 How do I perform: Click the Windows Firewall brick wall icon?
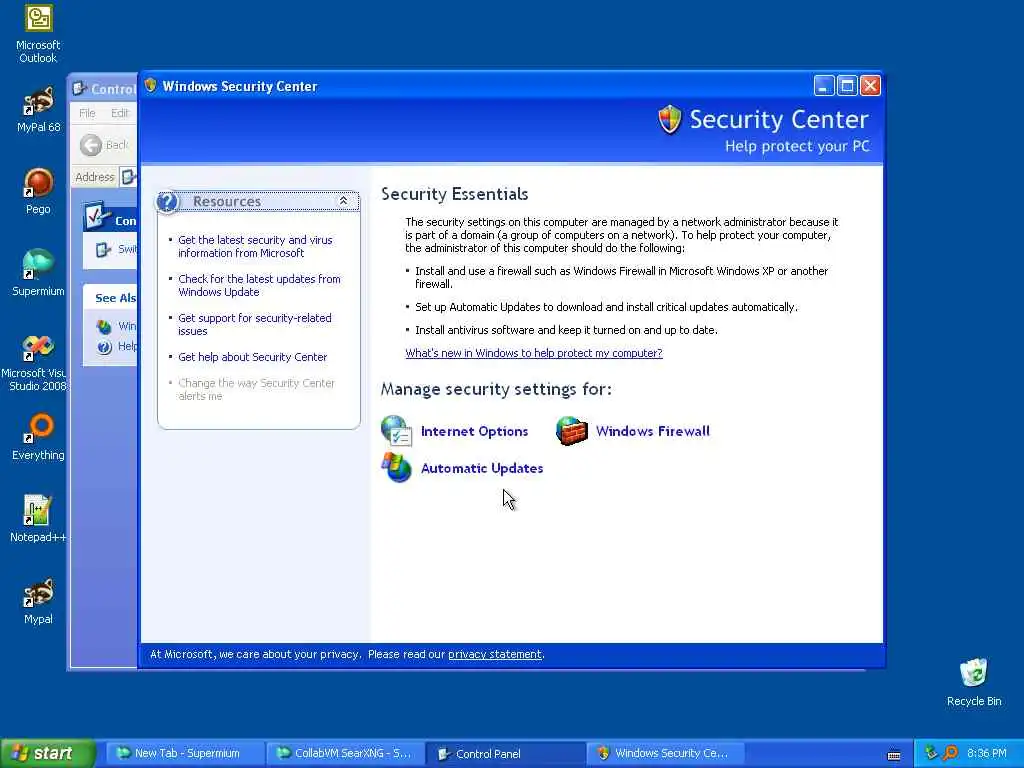(571, 431)
